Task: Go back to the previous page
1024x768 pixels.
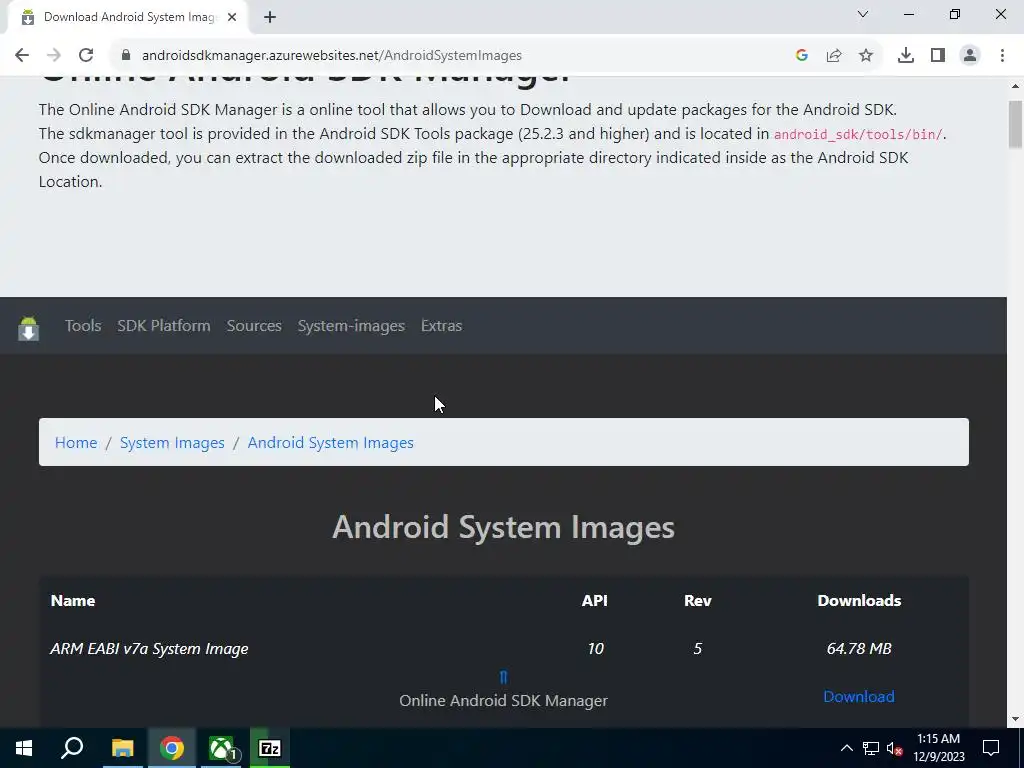Action: tap(22, 56)
